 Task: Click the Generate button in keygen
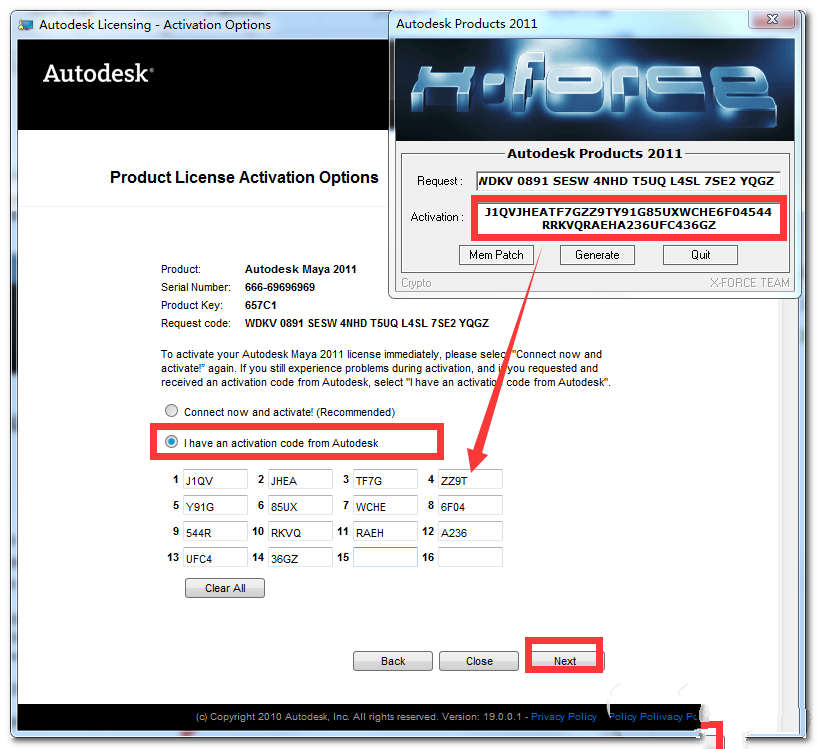(597, 255)
